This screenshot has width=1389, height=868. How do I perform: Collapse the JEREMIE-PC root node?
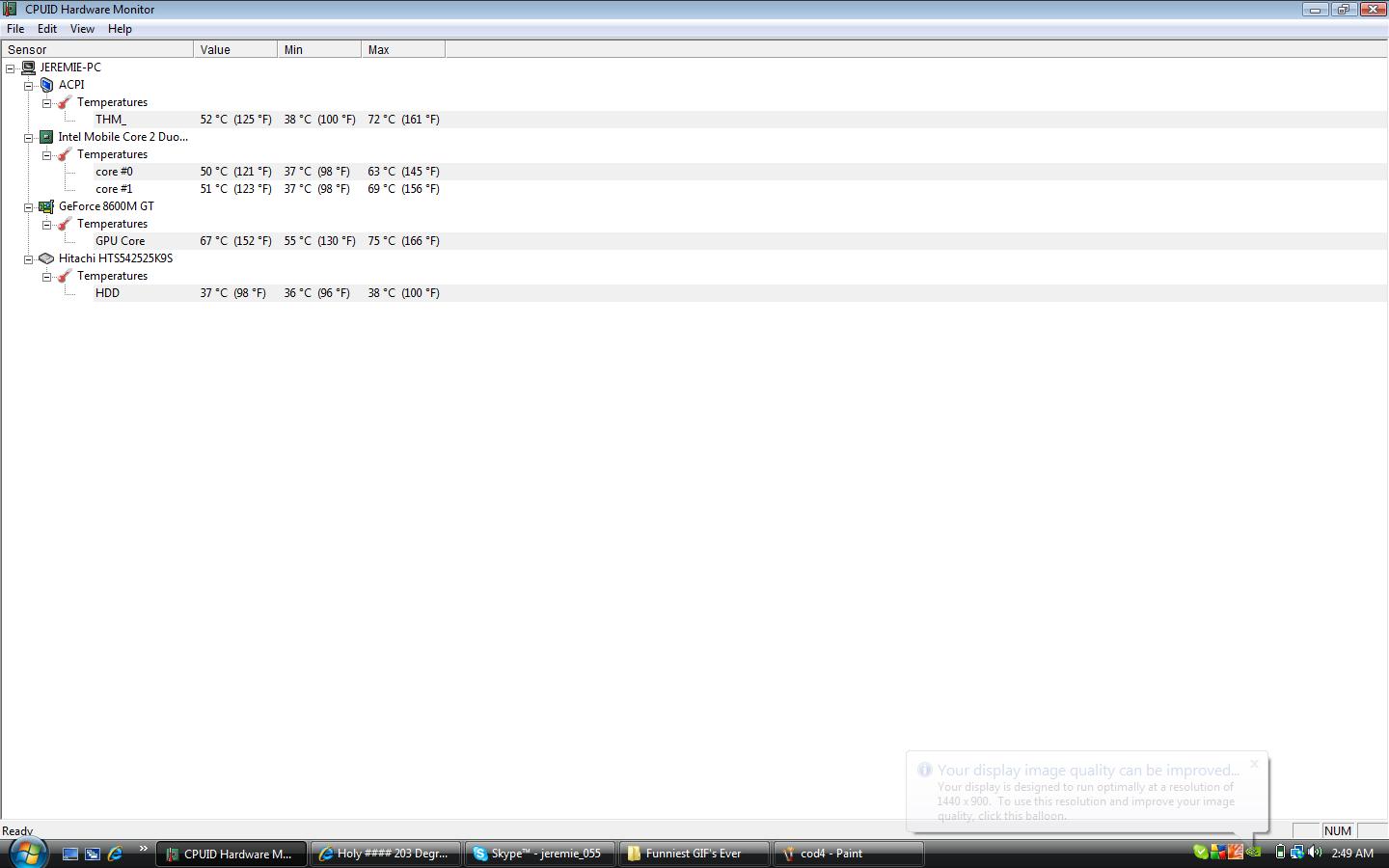pos(11,68)
